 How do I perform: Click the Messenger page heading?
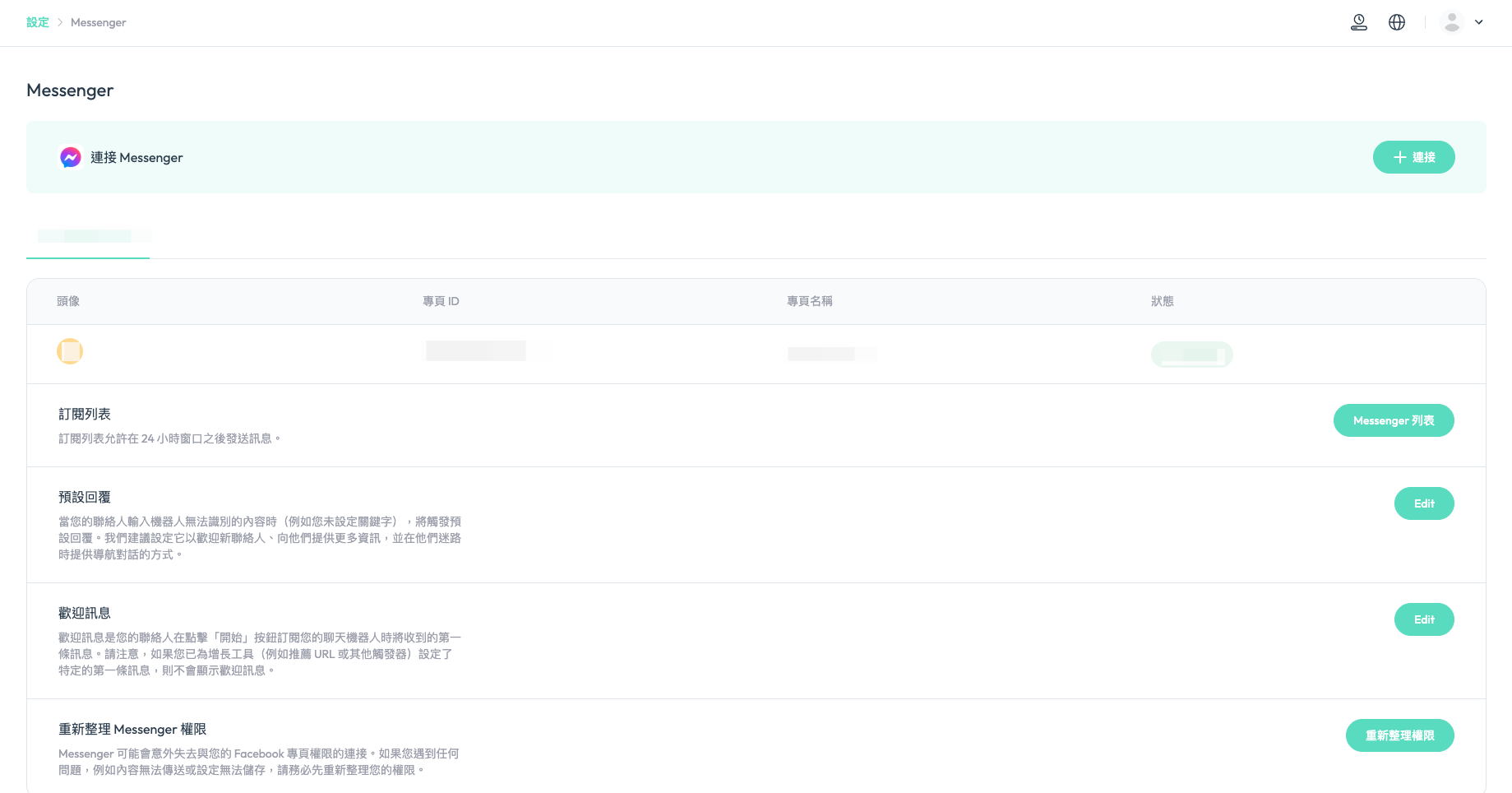(x=70, y=90)
